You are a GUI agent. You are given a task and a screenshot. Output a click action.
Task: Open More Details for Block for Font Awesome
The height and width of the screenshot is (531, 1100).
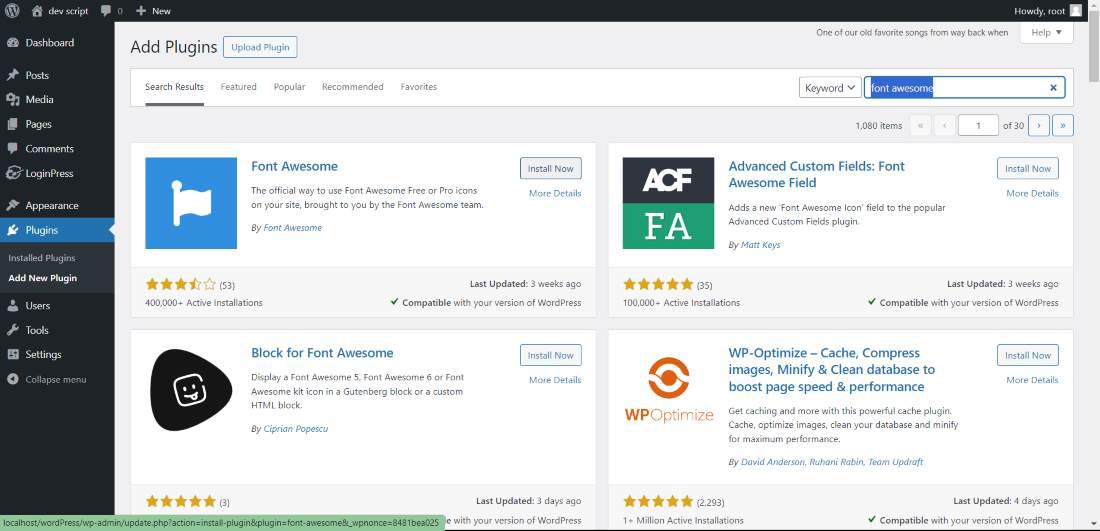[x=554, y=380]
